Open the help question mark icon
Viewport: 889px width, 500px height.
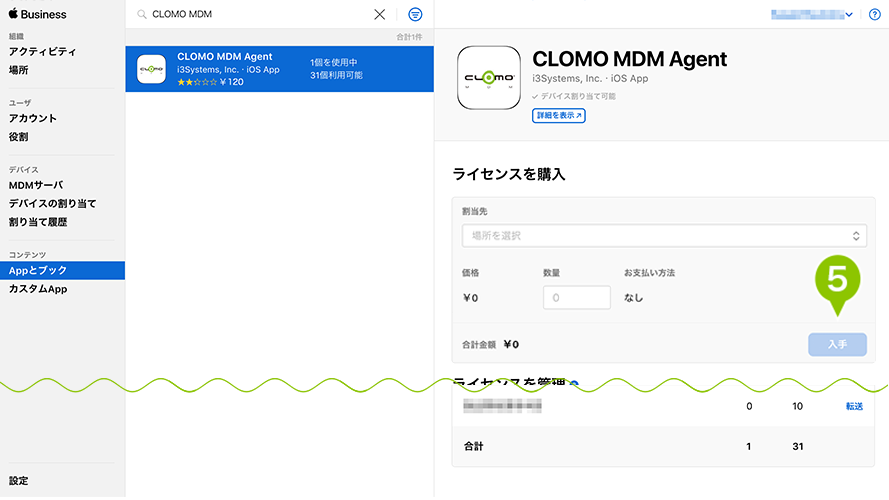875,14
